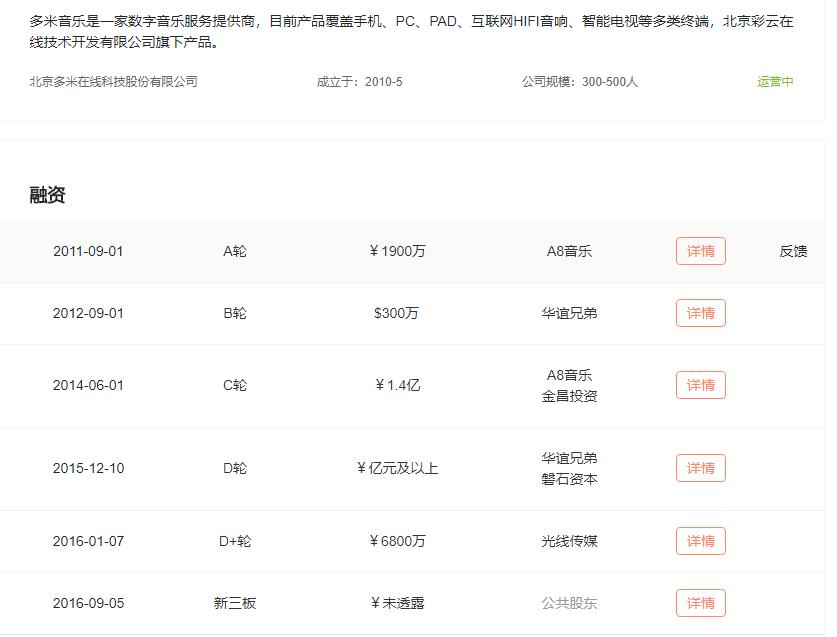This screenshot has height=637, width=837.
Task: Click the 公司规模 300-500人 text
Action: click(x=581, y=82)
